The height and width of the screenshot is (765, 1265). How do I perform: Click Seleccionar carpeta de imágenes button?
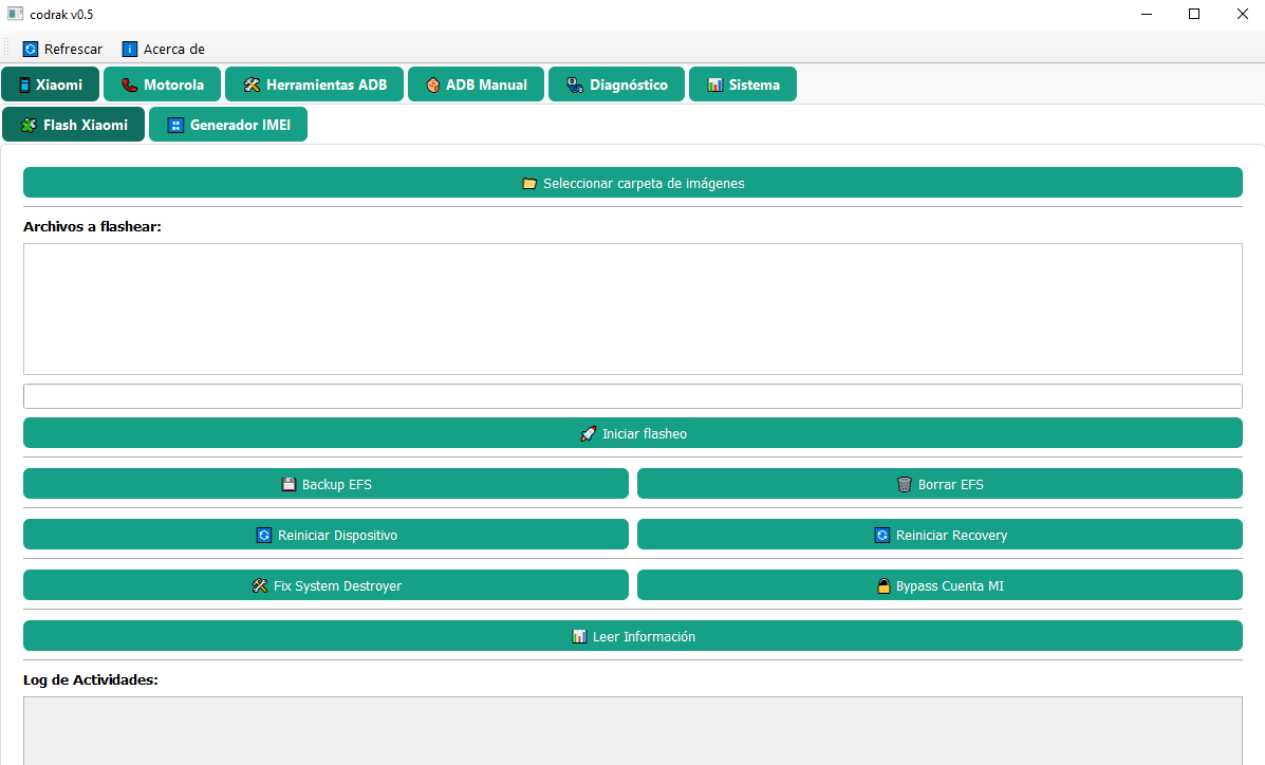pyautogui.click(x=632, y=183)
